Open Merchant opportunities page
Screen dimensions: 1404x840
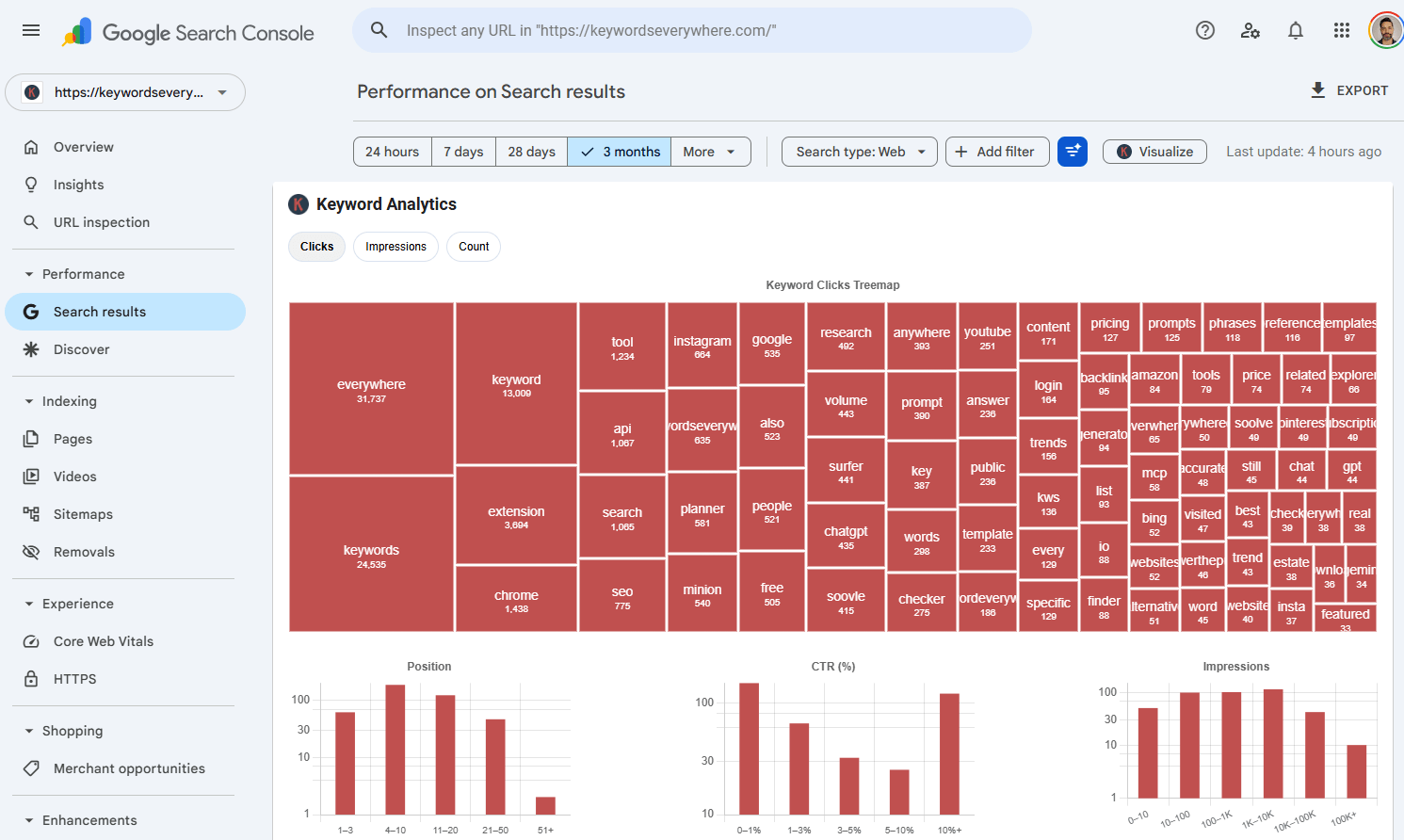point(125,768)
